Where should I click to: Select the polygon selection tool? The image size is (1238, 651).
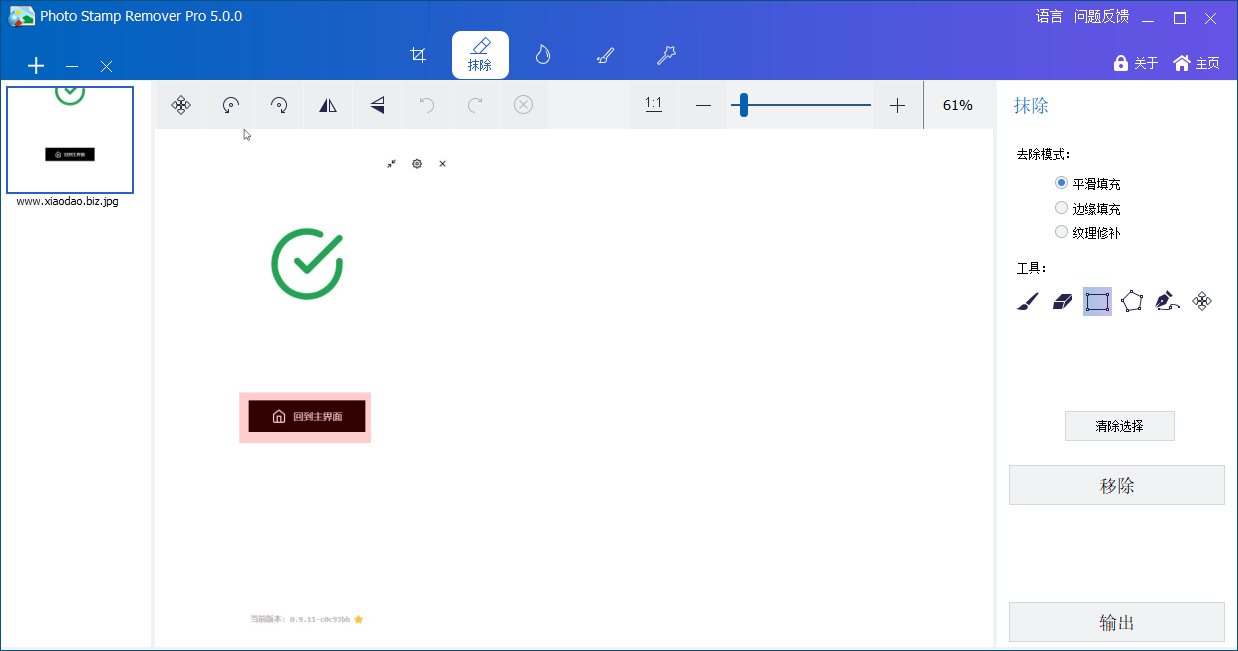tap(1132, 301)
